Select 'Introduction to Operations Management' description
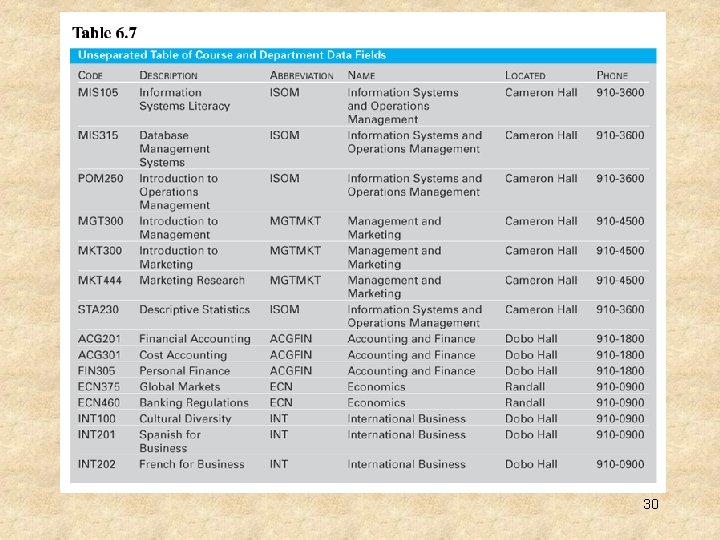This screenshot has height=540, width=720. coord(179,191)
